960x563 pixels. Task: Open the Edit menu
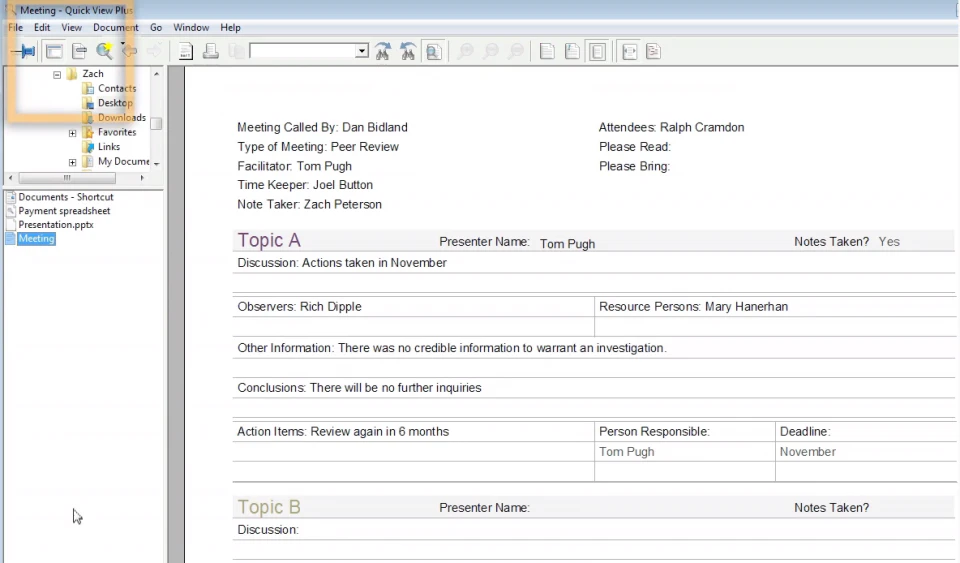tap(42, 28)
